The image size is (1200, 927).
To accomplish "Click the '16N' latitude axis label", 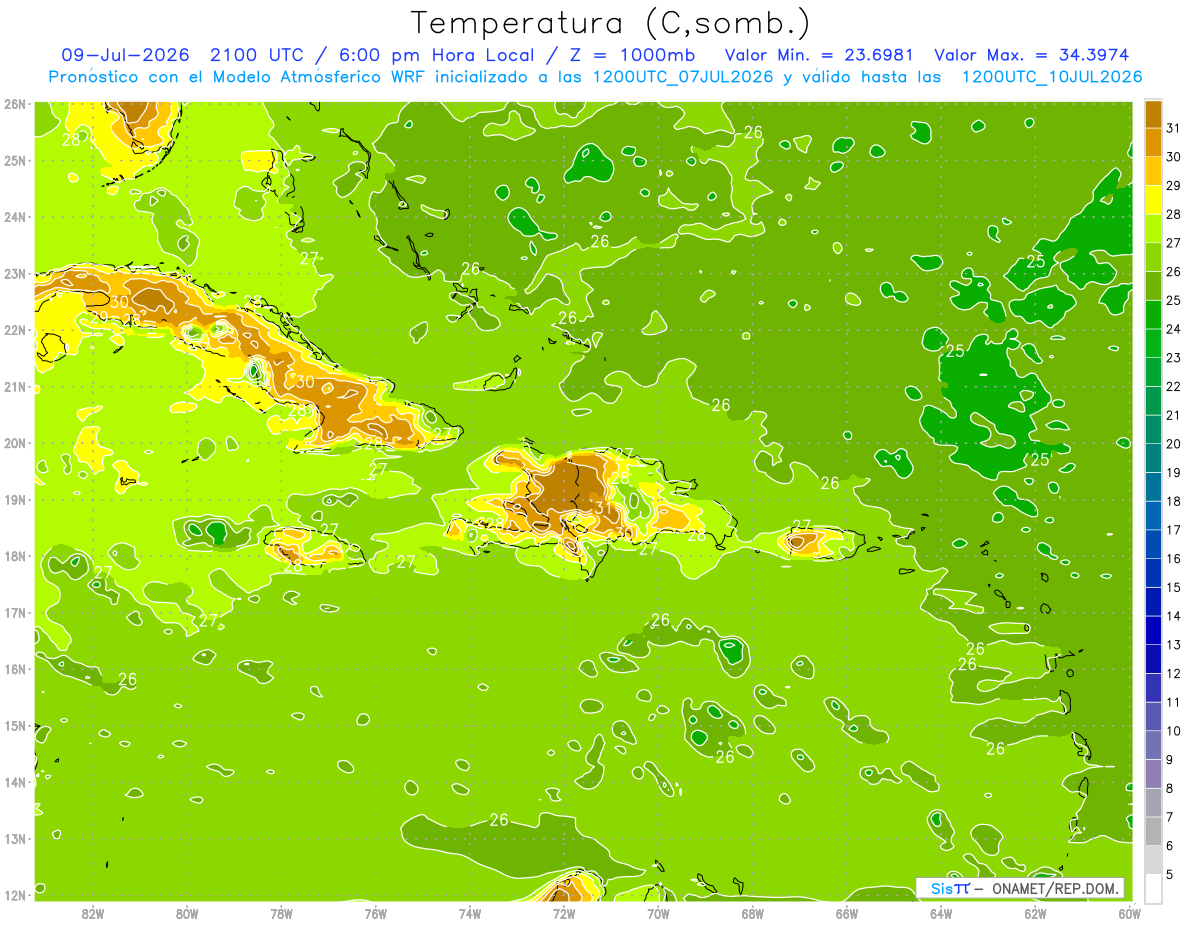I will (14, 669).
